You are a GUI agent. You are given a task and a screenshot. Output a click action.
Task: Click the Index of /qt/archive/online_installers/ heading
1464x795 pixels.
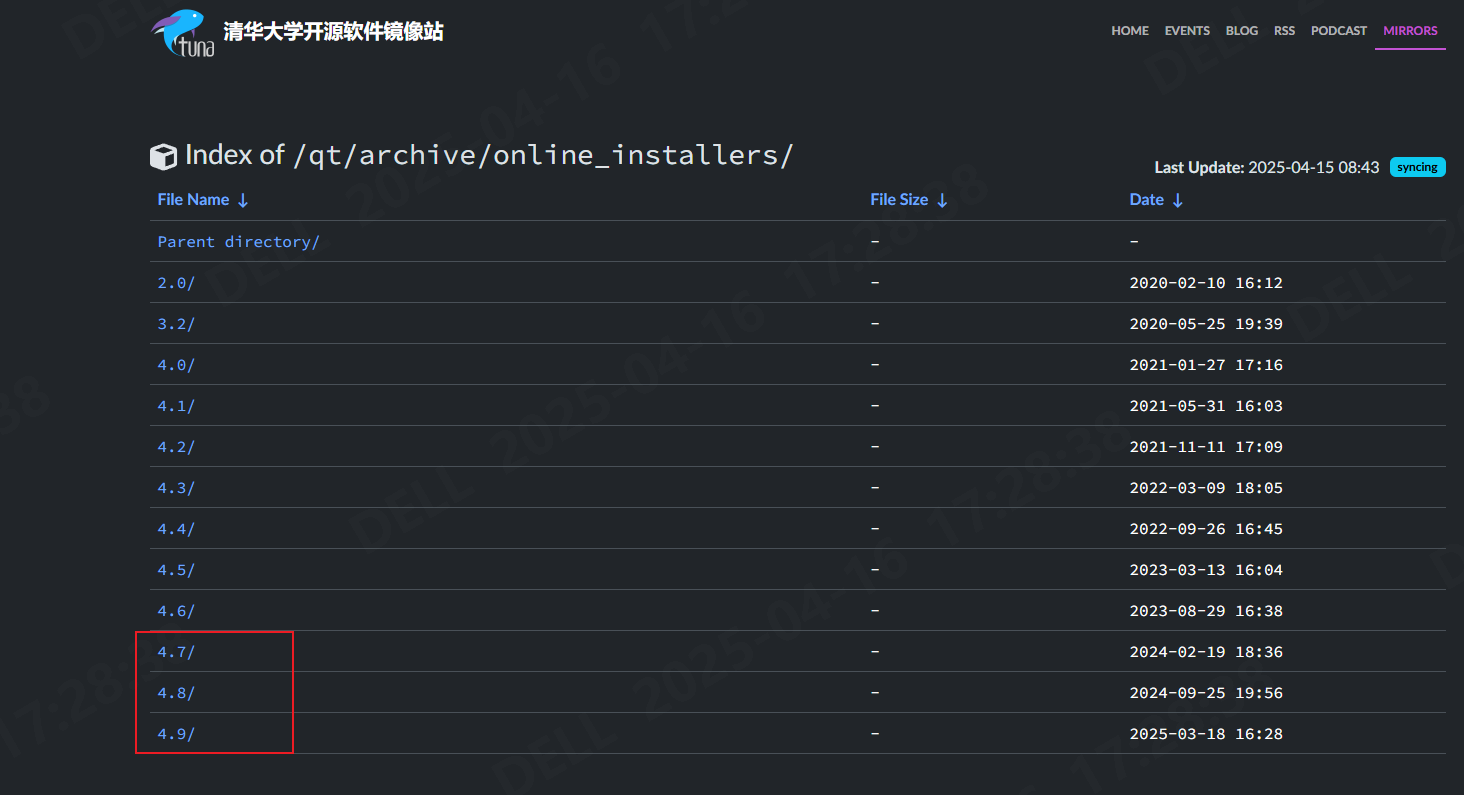(489, 155)
